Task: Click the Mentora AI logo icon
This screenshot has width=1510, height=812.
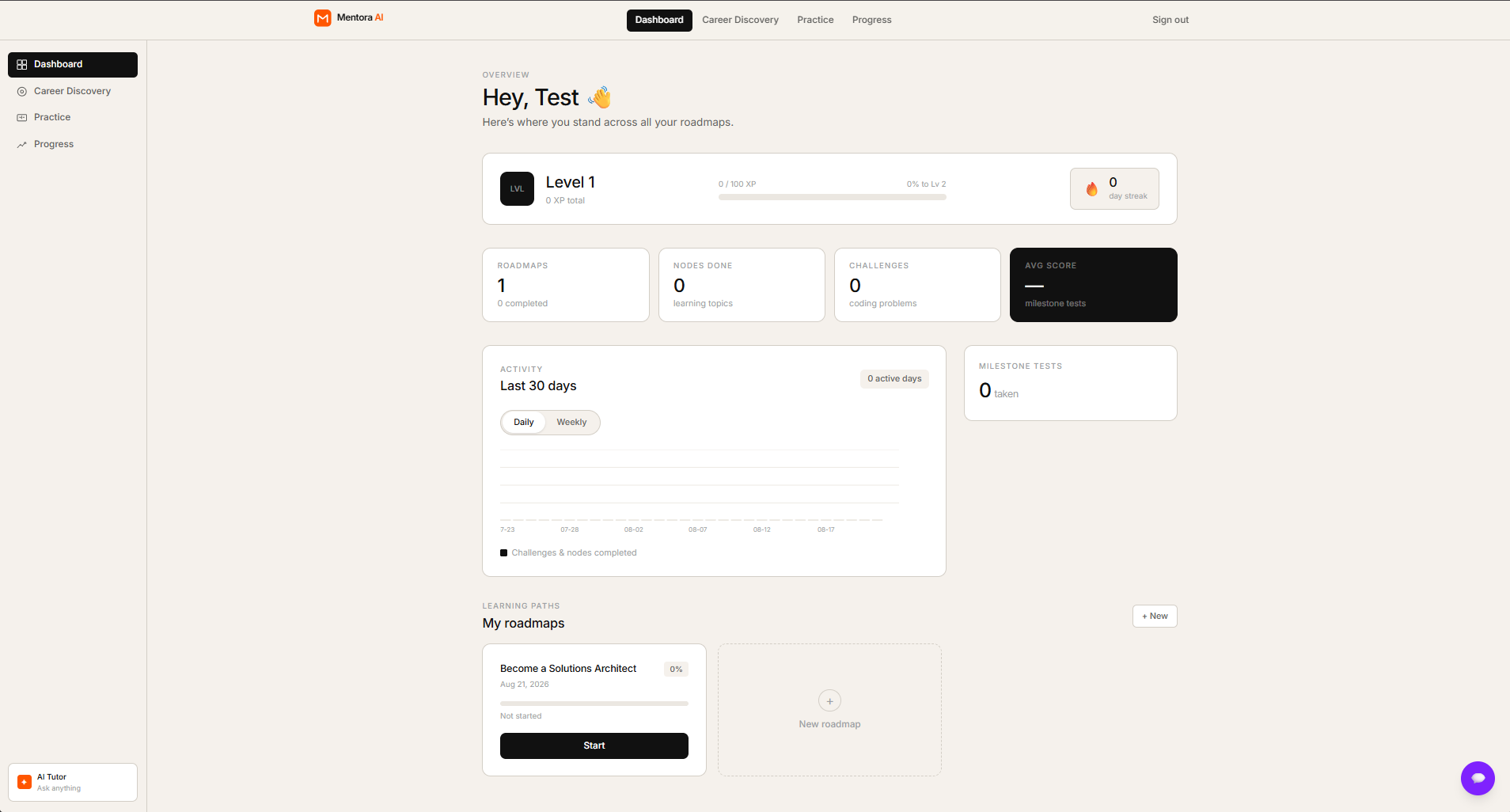Action: [322, 18]
